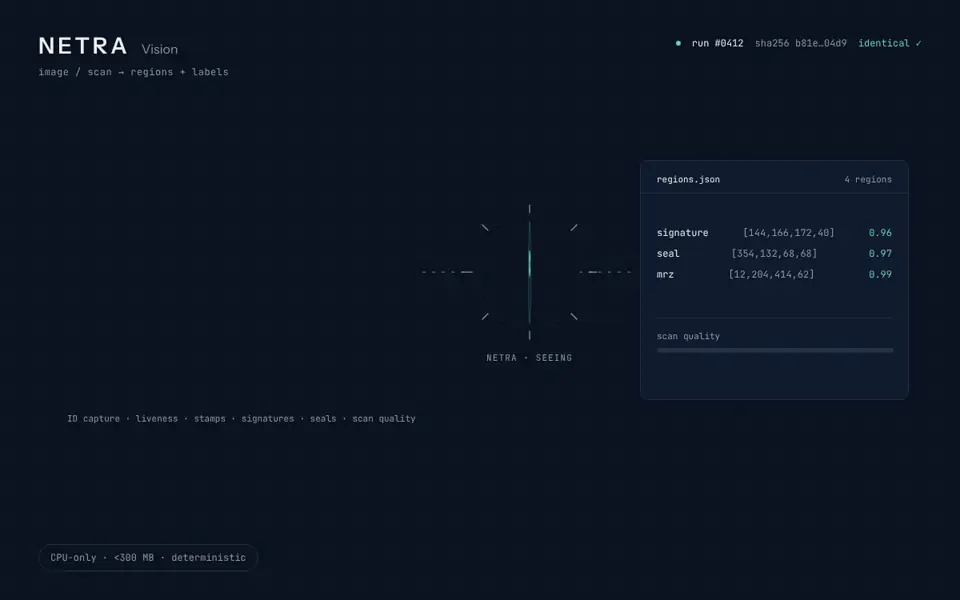The image size is (960, 600).
Task: Click the 'Vision' product label
Action: coord(160,49)
